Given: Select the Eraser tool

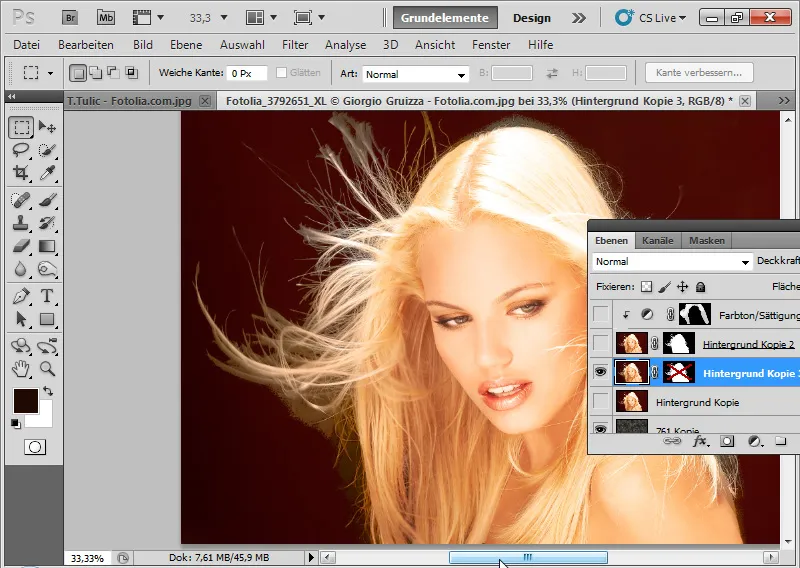Looking at the screenshot, I should [x=21, y=246].
